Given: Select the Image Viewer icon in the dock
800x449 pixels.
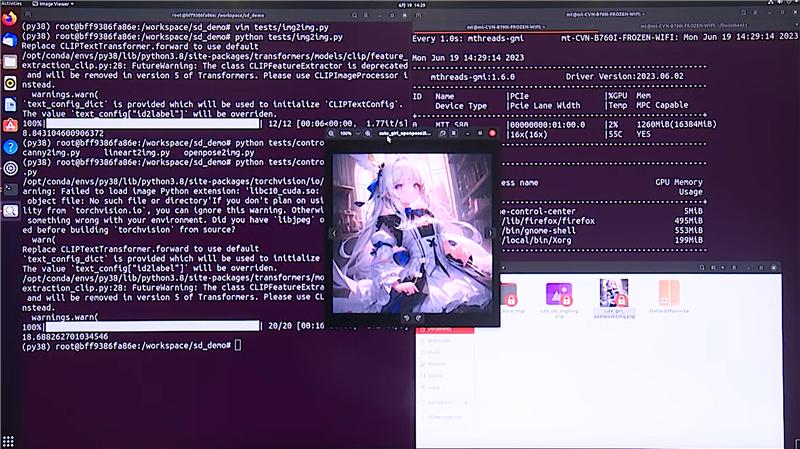Looking at the screenshot, I should pos(10,211).
